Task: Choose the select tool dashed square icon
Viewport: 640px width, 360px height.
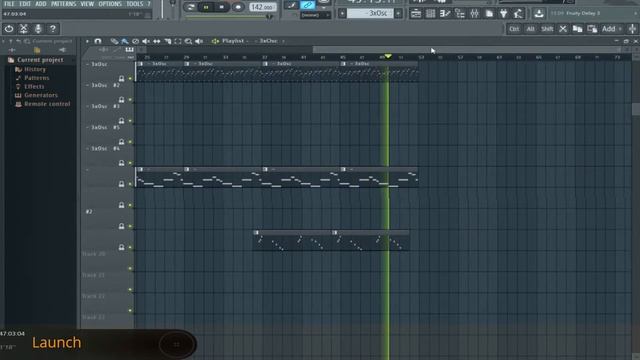Action: coord(178,41)
